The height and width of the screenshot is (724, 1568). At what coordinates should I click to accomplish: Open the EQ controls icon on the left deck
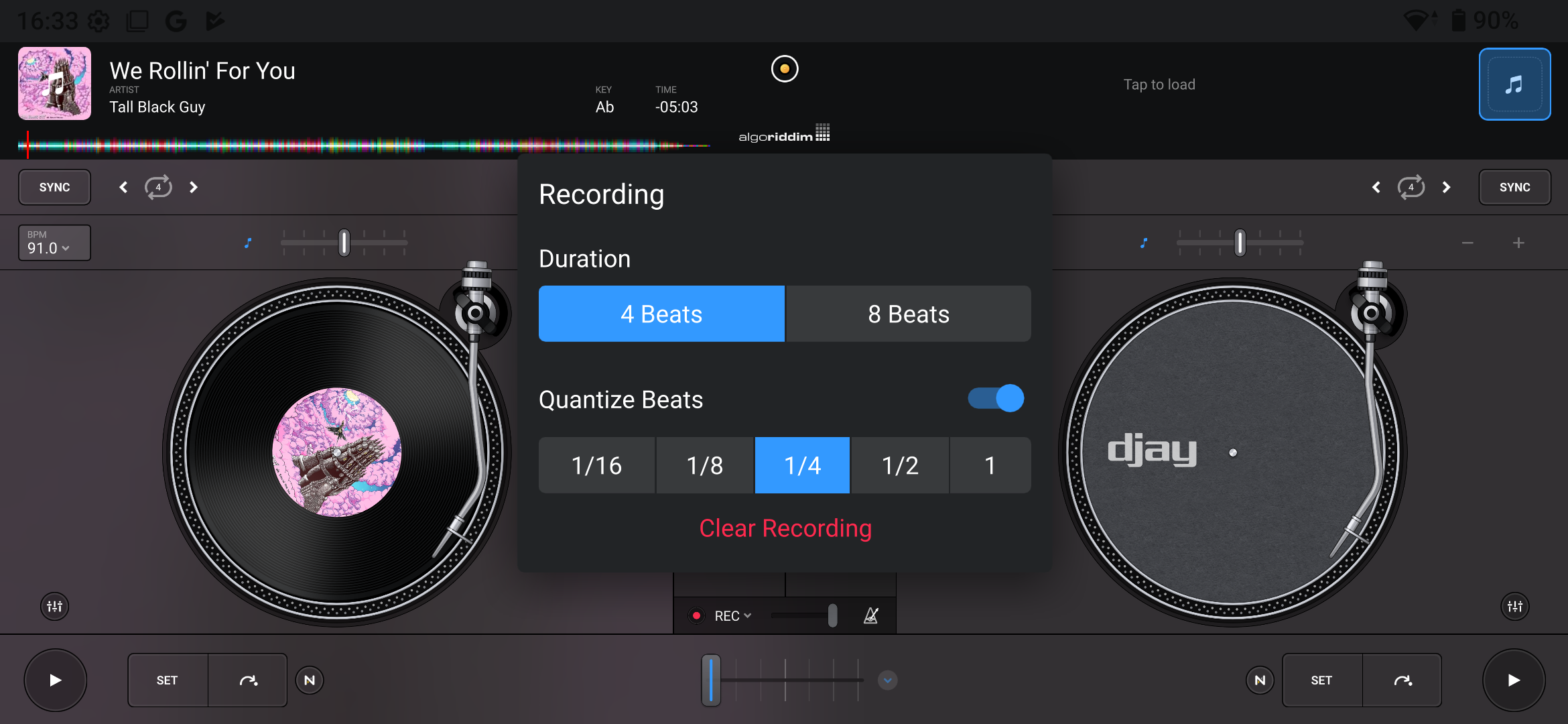54,606
